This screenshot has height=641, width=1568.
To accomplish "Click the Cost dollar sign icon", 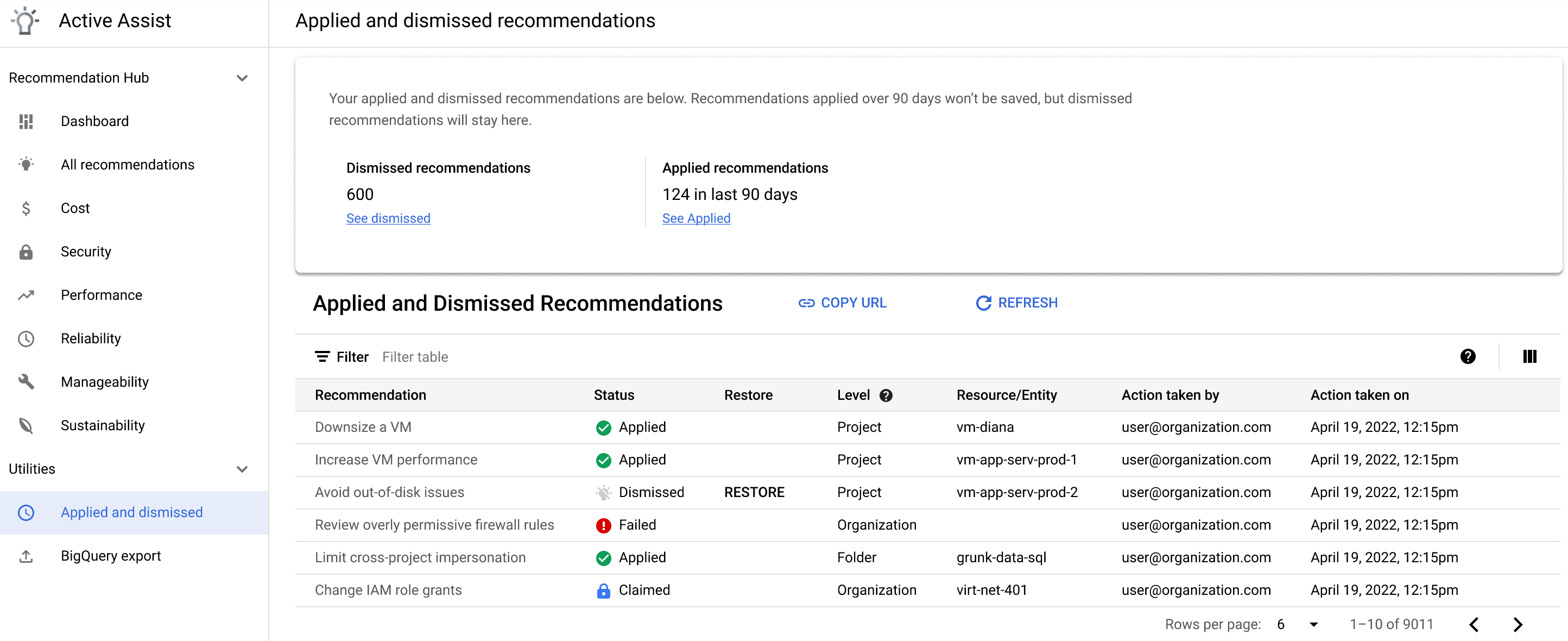I will pyautogui.click(x=27, y=208).
